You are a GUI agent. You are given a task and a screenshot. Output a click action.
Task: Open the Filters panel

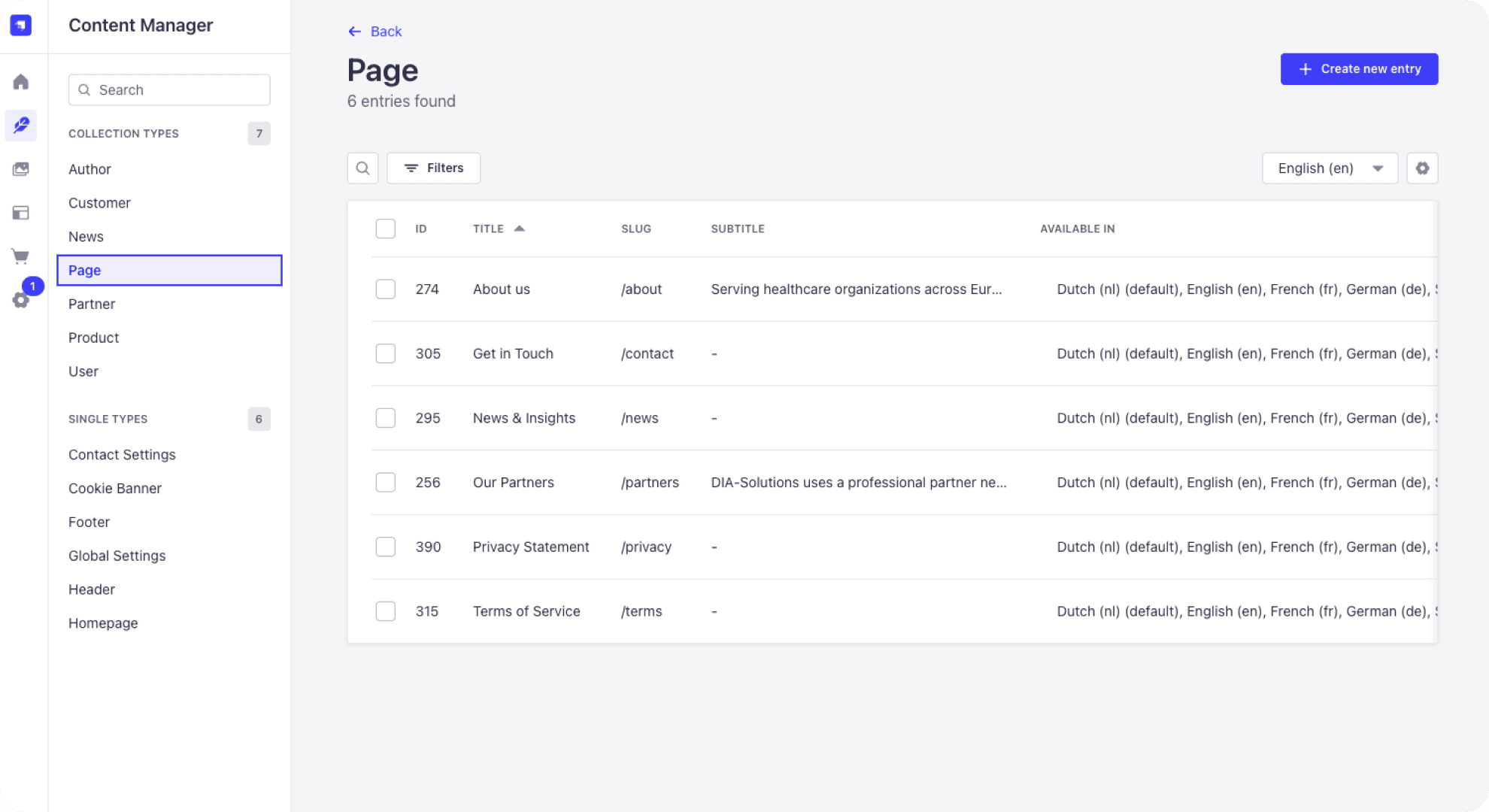[433, 168]
